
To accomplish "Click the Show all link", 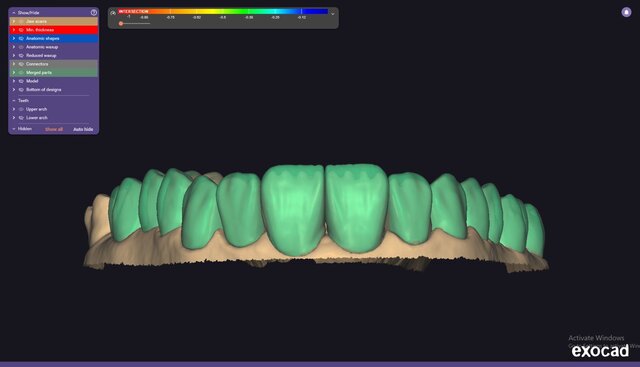I will [x=54, y=129].
